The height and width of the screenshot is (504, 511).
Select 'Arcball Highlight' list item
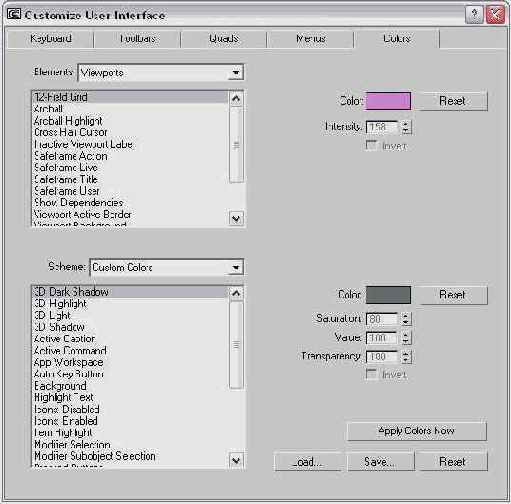coord(130,120)
